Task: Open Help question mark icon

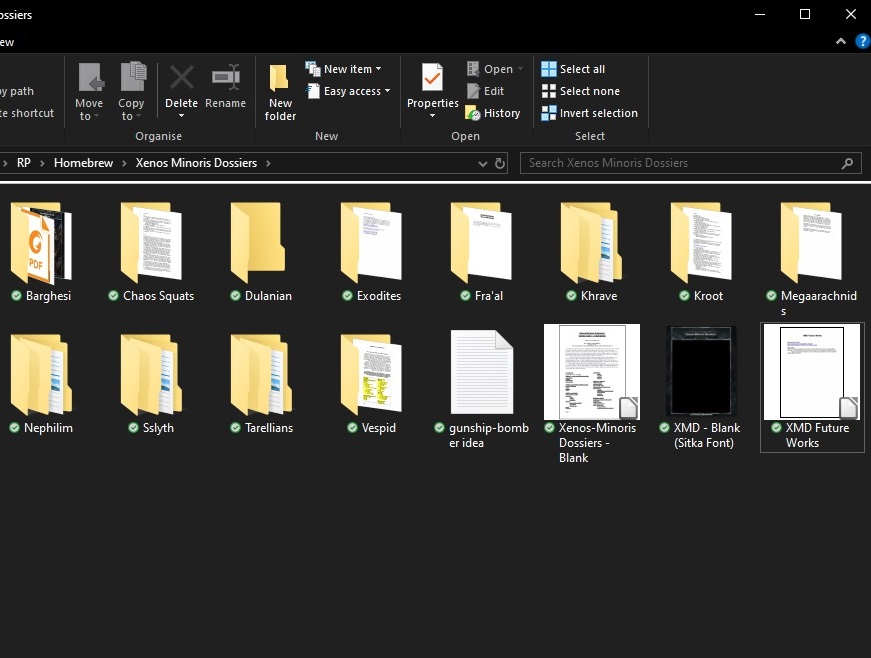Action: pos(862,41)
